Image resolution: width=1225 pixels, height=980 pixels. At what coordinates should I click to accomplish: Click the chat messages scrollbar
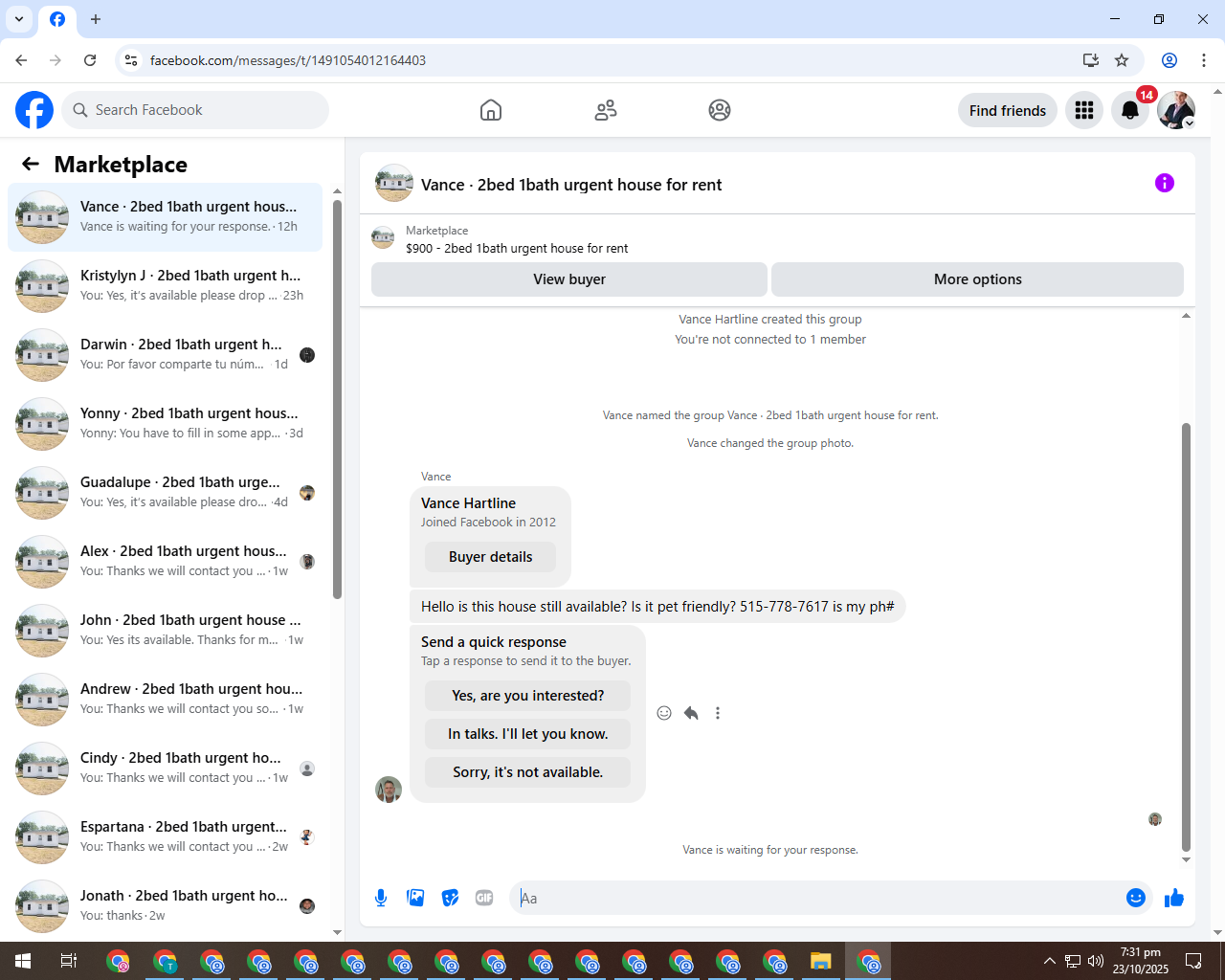click(x=1186, y=636)
